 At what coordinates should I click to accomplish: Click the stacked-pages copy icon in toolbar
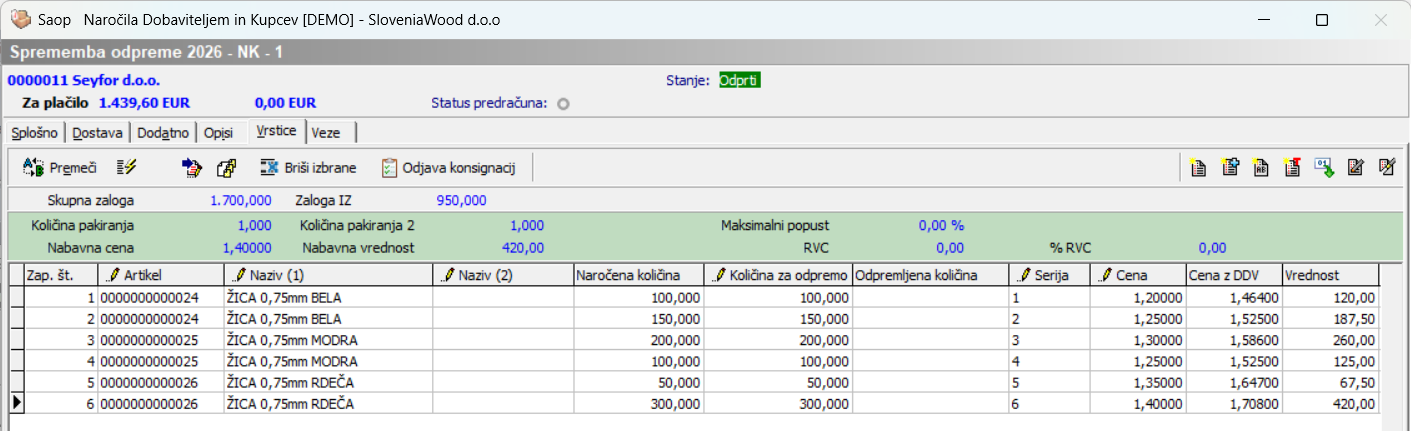click(x=226, y=168)
